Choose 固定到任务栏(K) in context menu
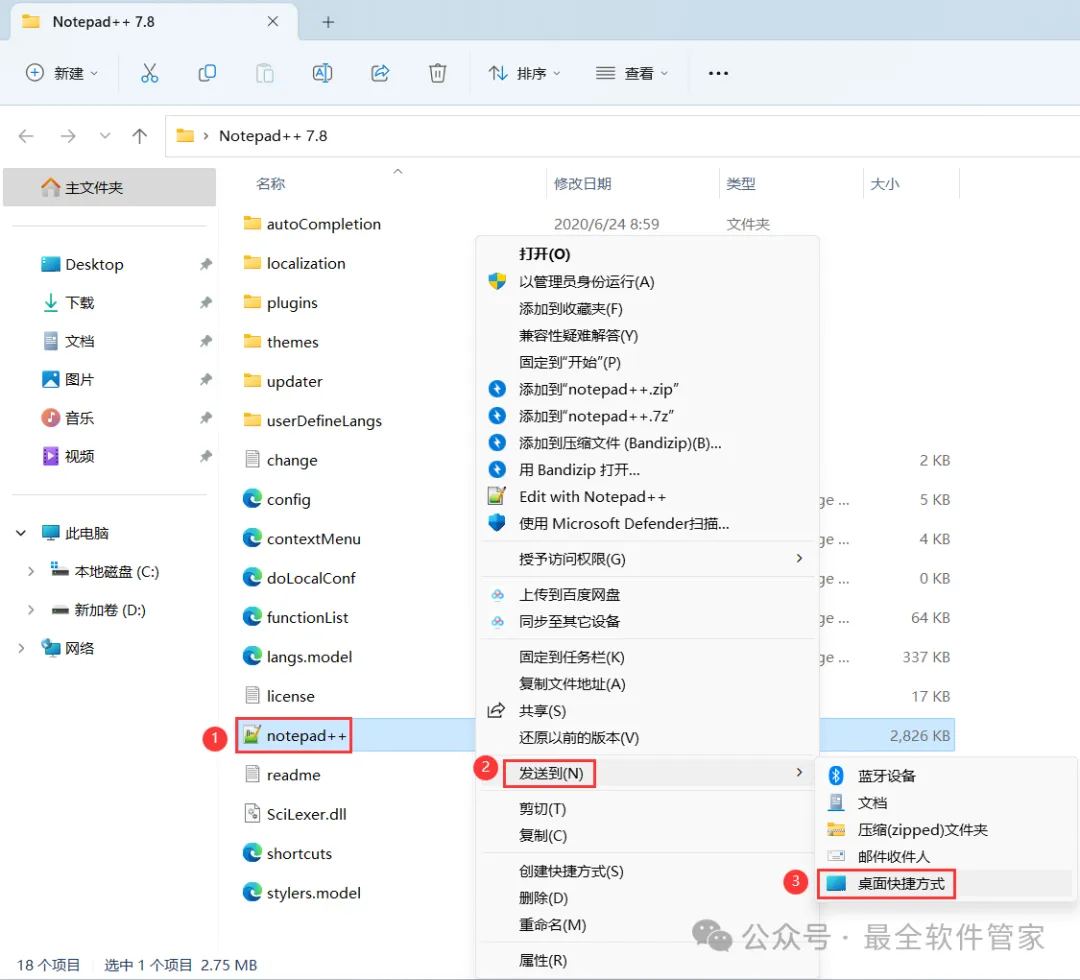Screen dimensions: 1080x980 (572, 657)
